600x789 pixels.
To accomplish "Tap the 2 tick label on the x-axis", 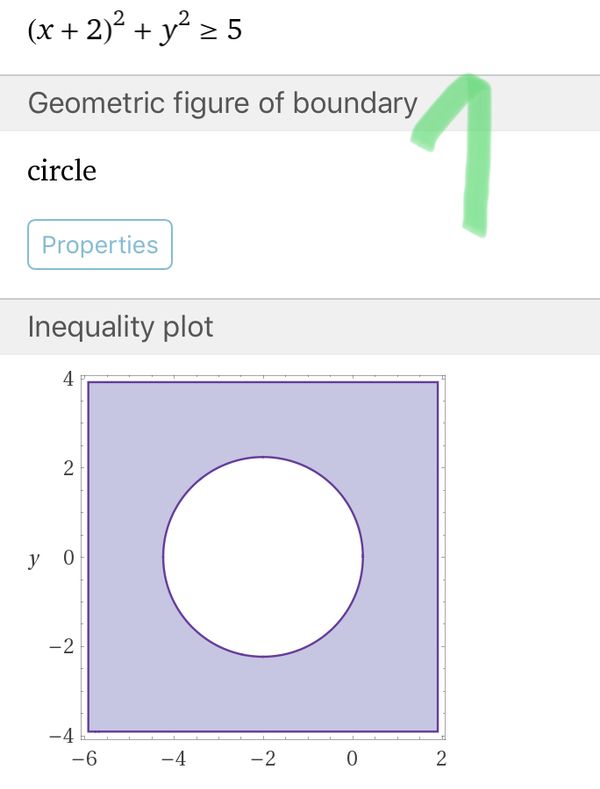I will pos(441,759).
